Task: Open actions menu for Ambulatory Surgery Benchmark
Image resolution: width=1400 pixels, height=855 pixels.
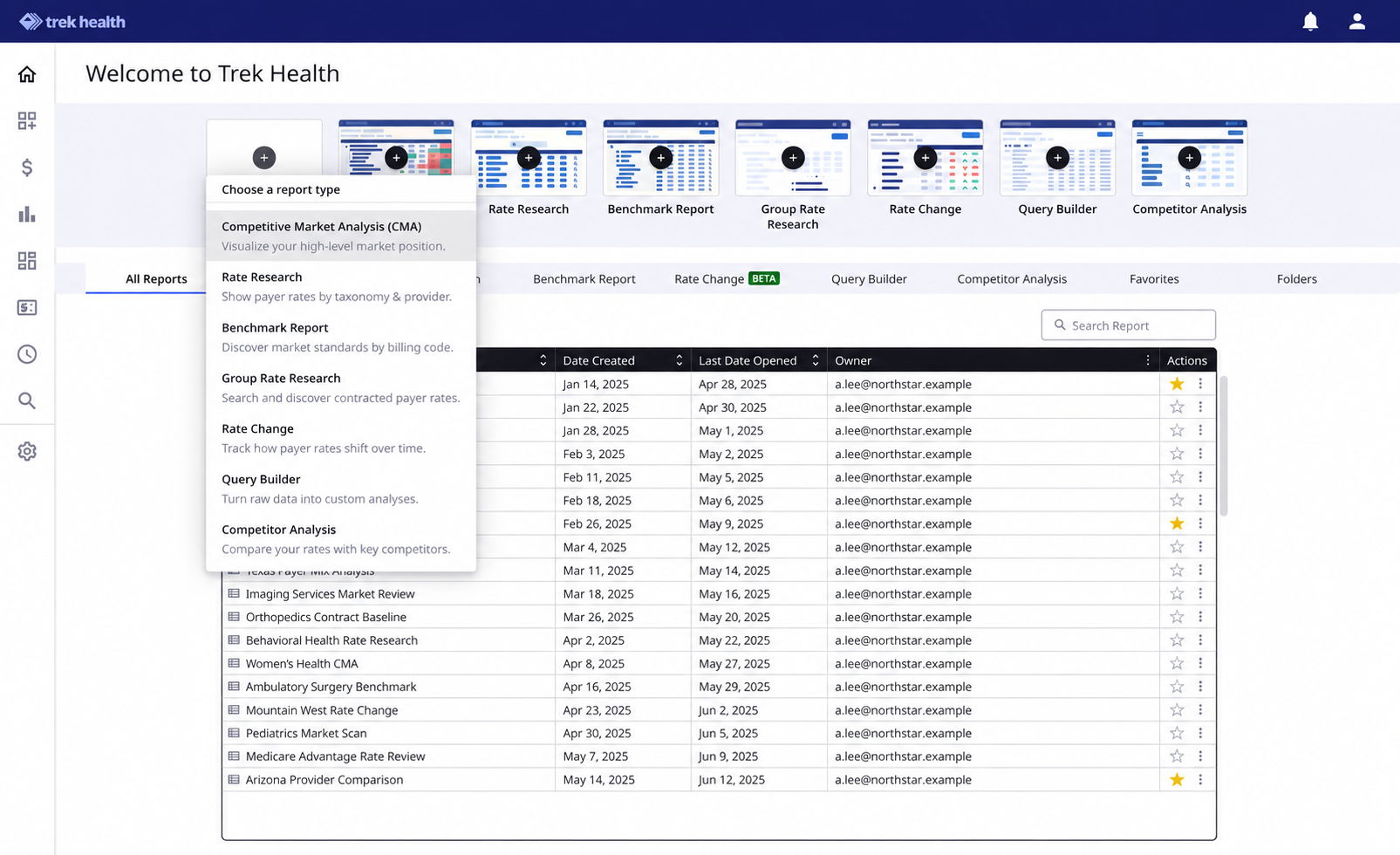Action: click(x=1200, y=687)
